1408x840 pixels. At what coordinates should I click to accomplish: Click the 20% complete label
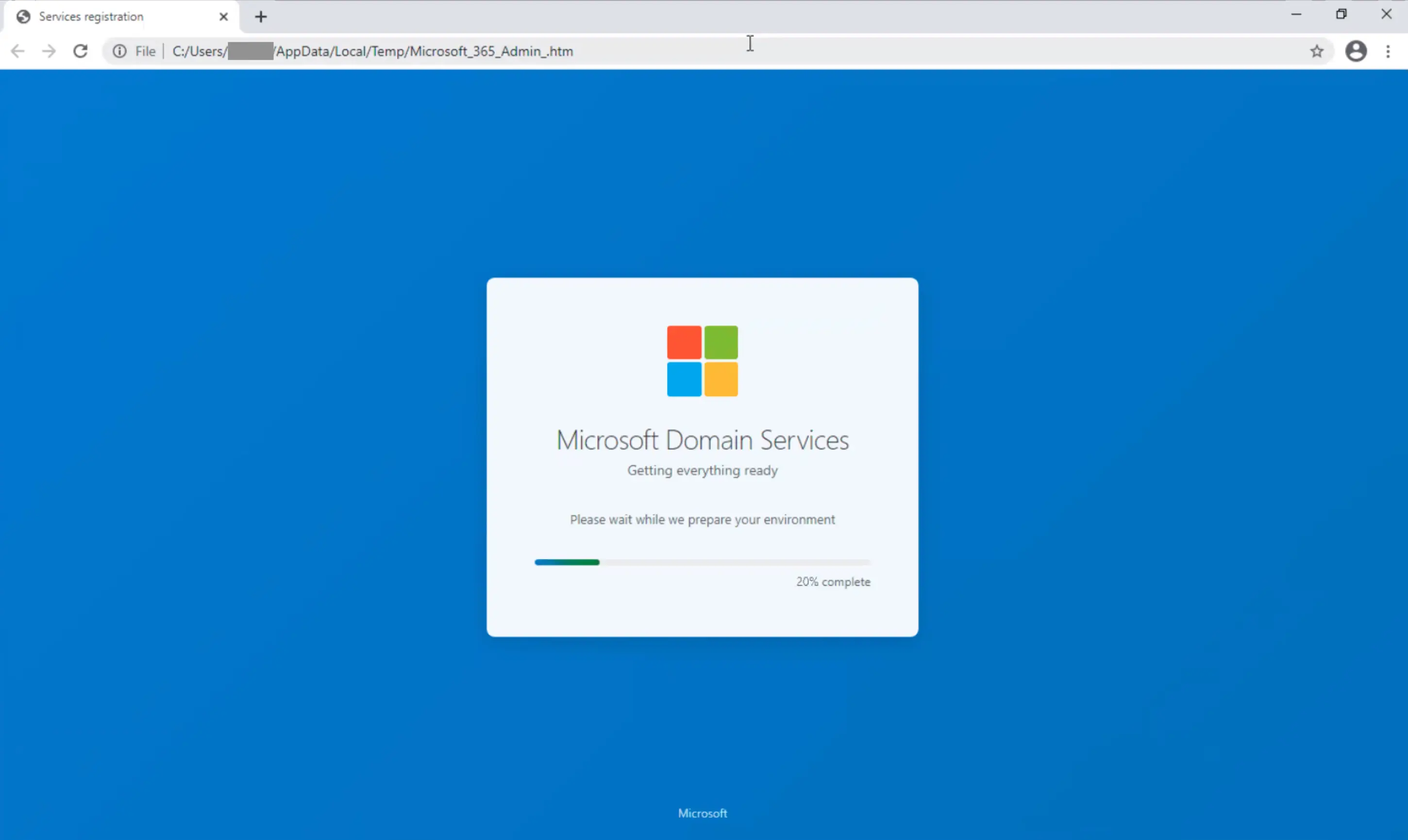[833, 581]
